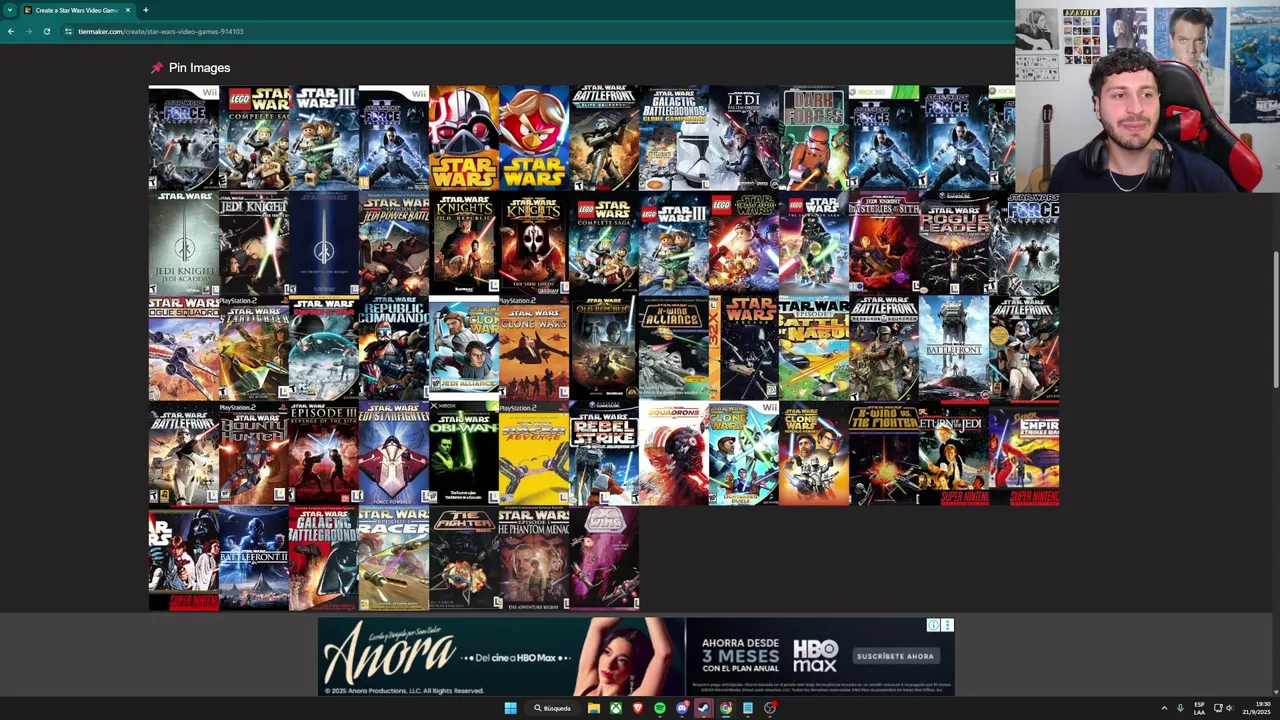Reload the tiermaker page
The image size is (1280, 720).
pyautogui.click(x=46, y=31)
